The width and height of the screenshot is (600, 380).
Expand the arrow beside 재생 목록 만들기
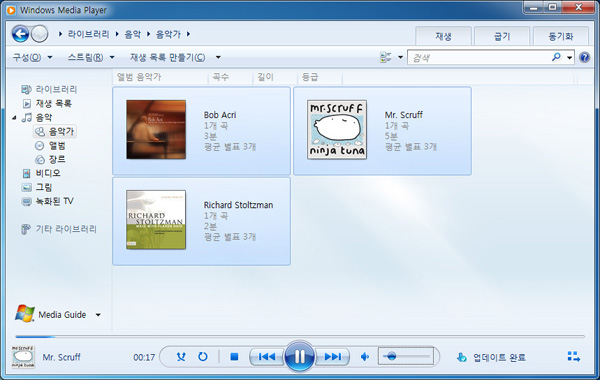click(218, 57)
